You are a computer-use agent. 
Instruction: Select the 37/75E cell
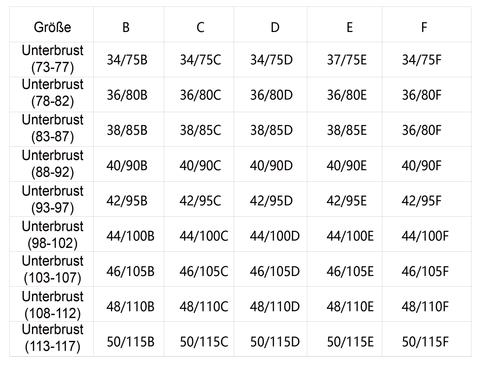tap(346, 60)
